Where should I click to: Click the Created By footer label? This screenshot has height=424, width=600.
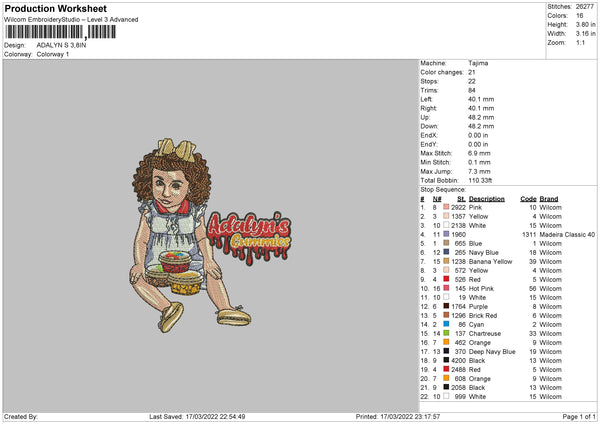[21, 416]
